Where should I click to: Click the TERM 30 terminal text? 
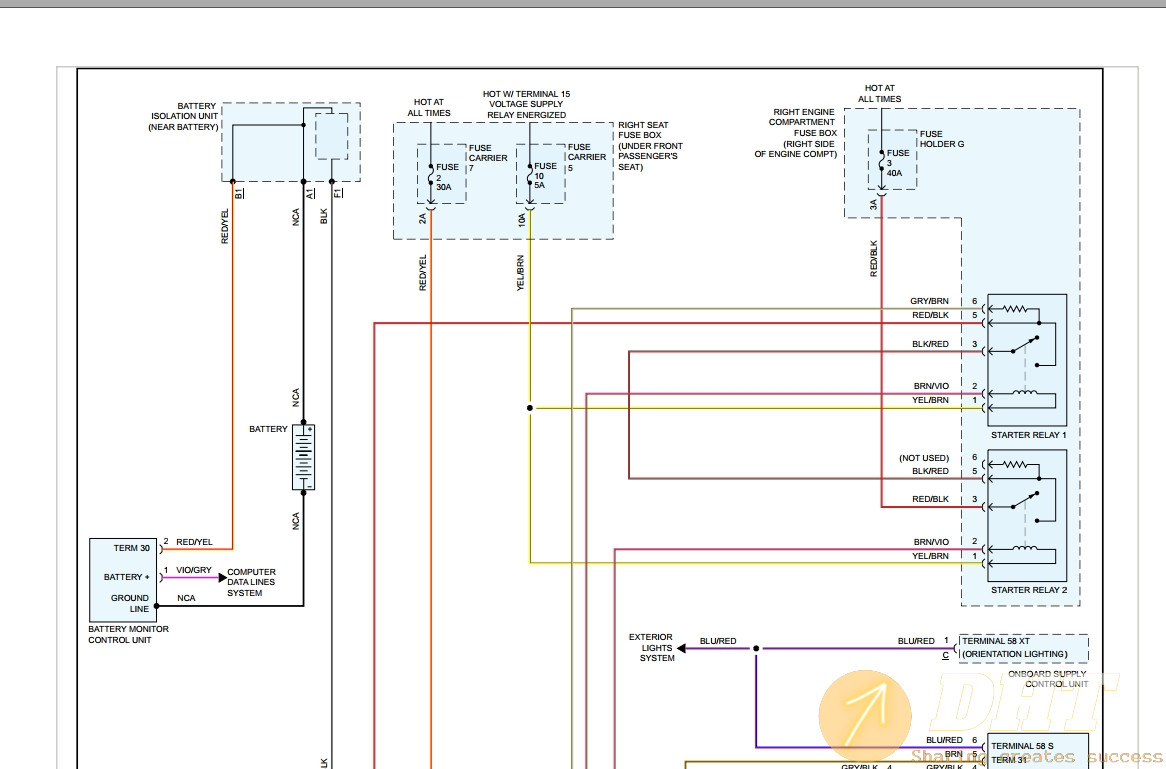click(132, 548)
